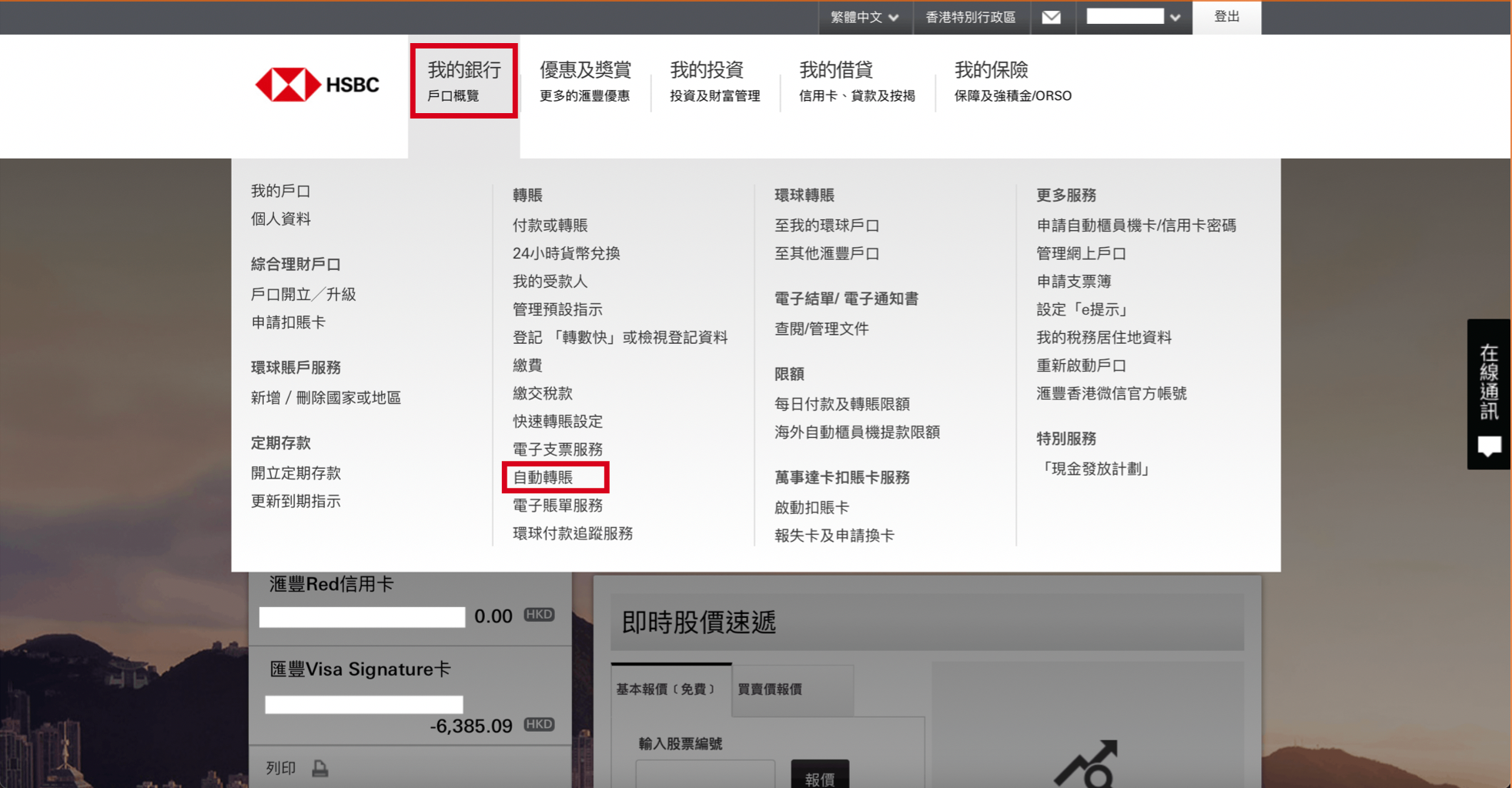Click 繳費 link
Screen dimensions: 1512x788
click(527, 366)
